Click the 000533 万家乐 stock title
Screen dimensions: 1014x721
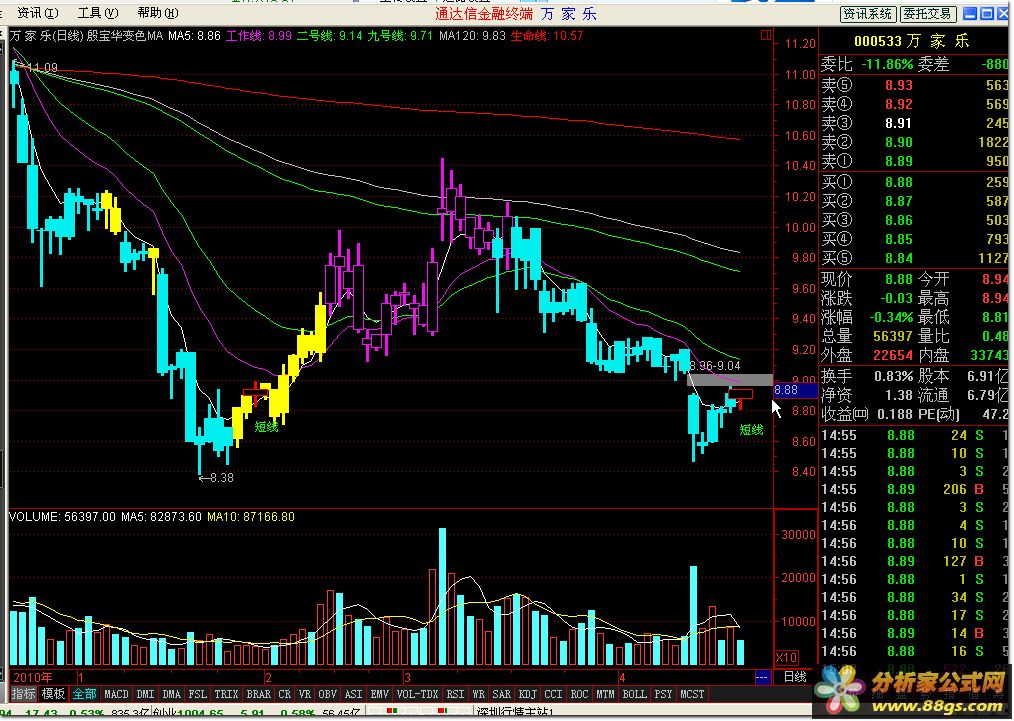[912, 41]
